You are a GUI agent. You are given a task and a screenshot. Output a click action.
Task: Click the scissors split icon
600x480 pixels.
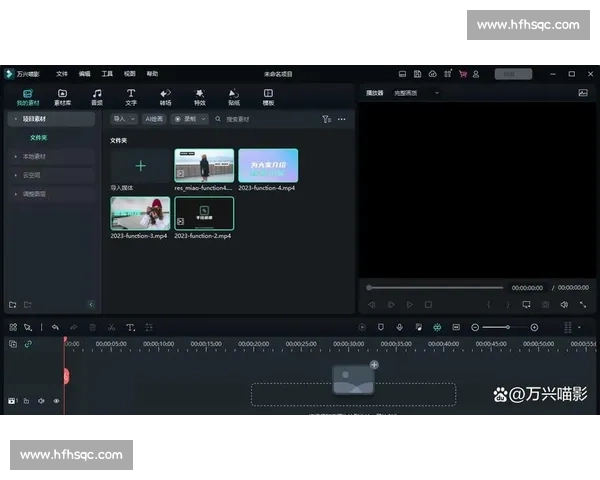[111, 327]
